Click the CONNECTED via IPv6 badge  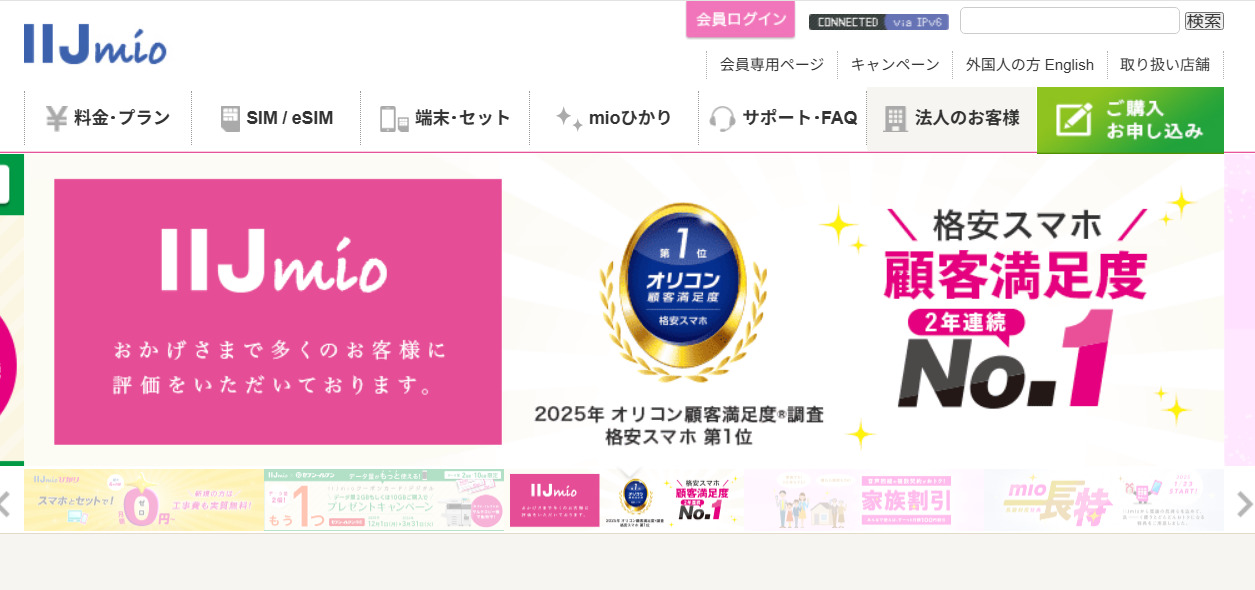point(878,22)
